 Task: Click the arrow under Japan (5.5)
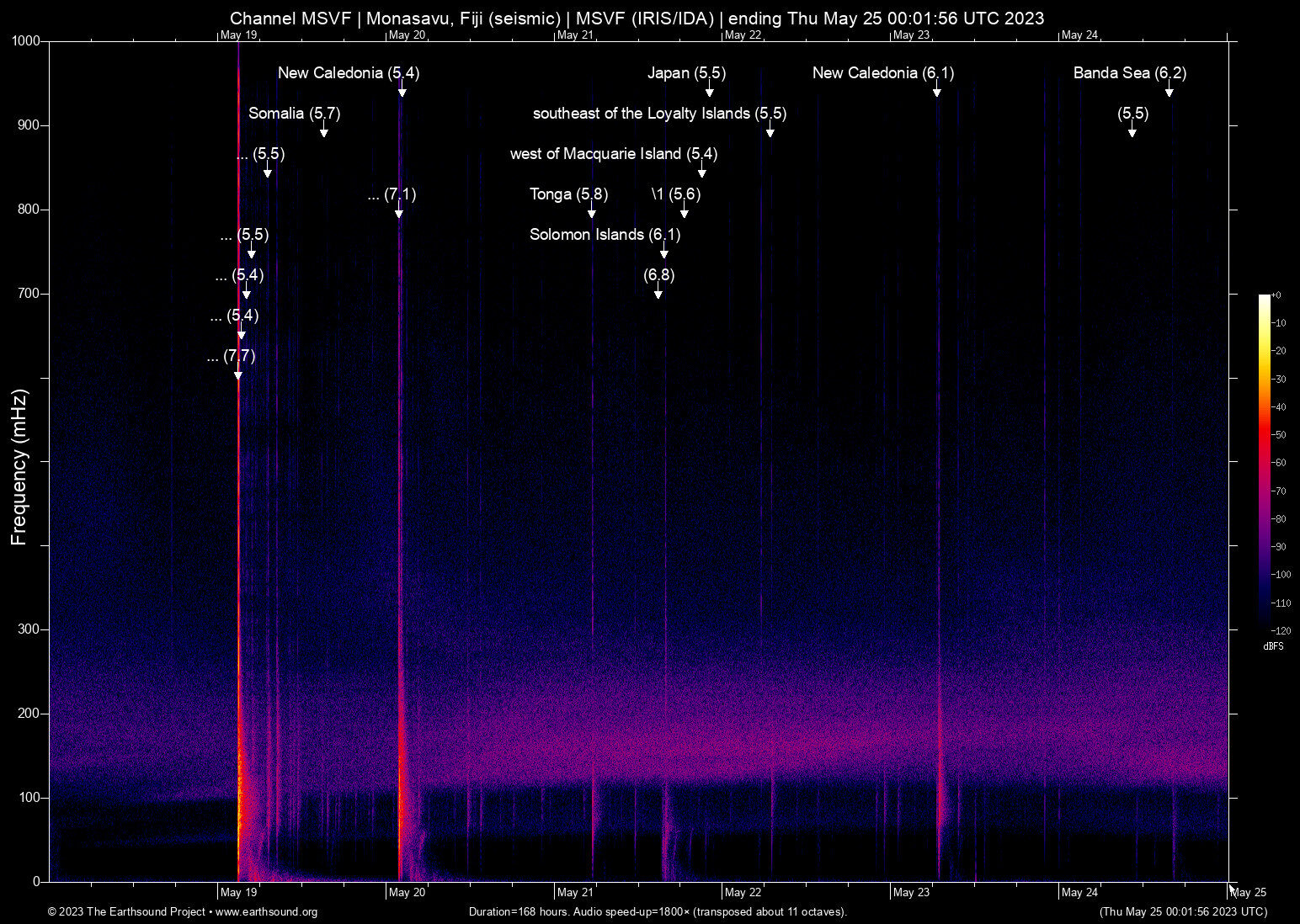(709, 92)
